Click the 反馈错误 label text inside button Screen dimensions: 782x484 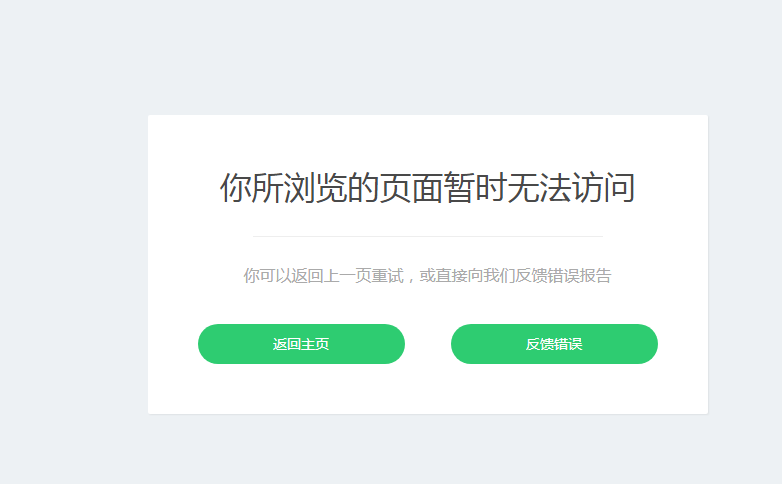coord(554,344)
